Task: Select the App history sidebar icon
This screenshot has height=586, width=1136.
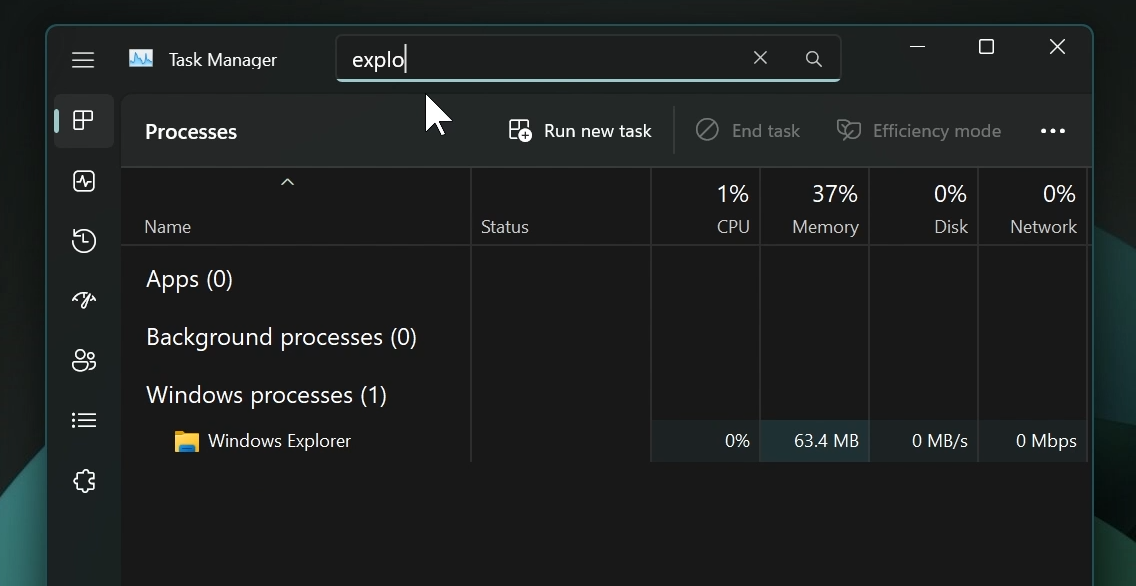Action: click(x=83, y=241)
